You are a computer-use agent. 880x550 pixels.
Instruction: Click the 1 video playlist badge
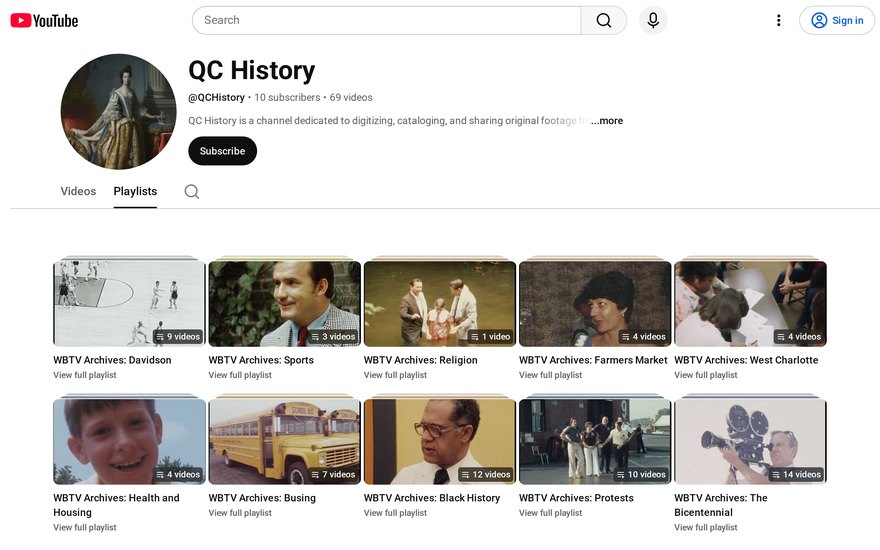(x=491, y=337)
